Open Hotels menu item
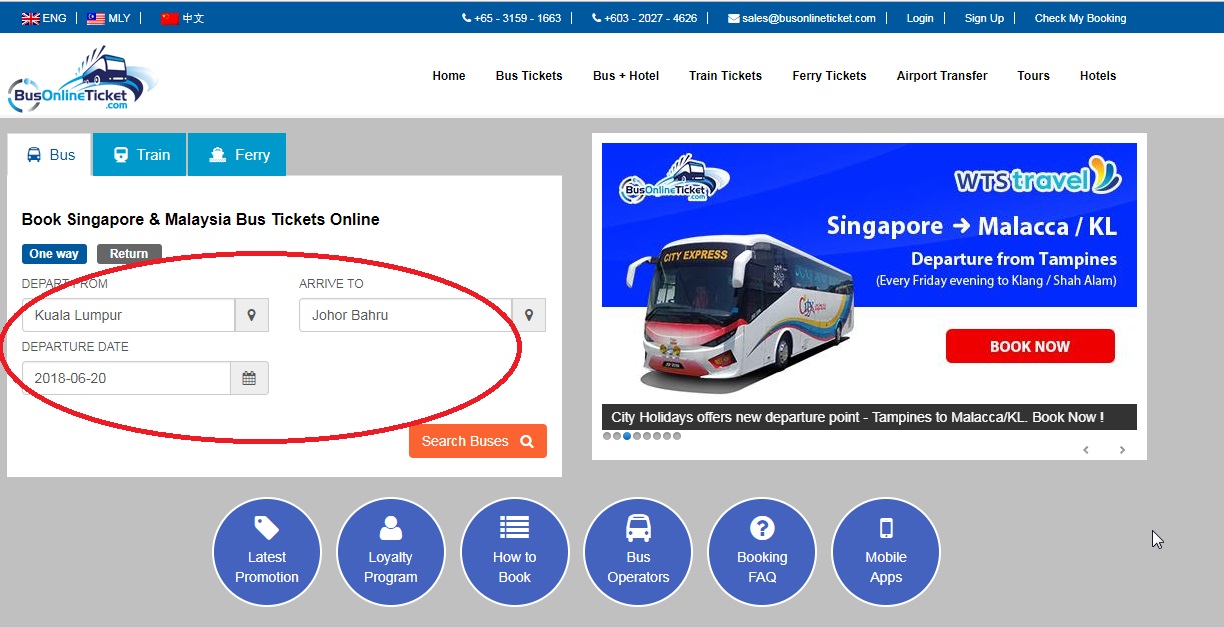Image resolution: width=1224 pixels, height=627 pixels. tap(1098, 76)
